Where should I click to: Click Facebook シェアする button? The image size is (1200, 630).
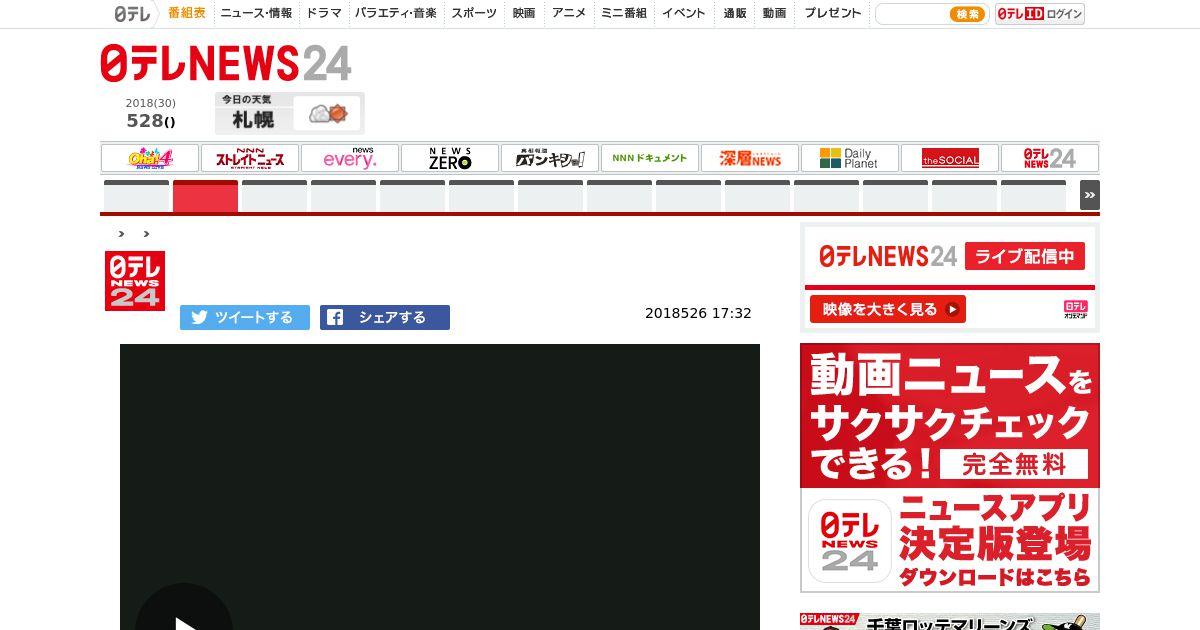point(385,317)
